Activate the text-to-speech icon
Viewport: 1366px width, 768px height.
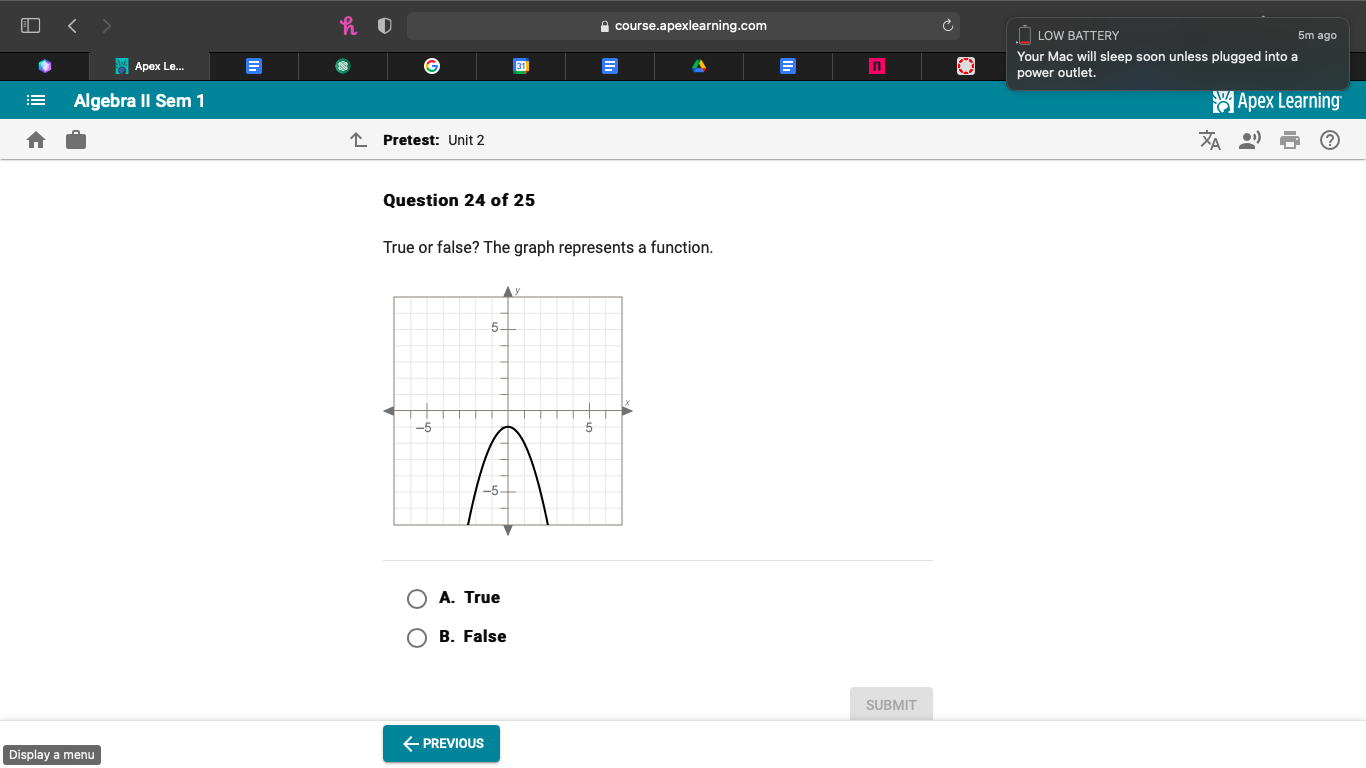click(x=1250, y=140)
